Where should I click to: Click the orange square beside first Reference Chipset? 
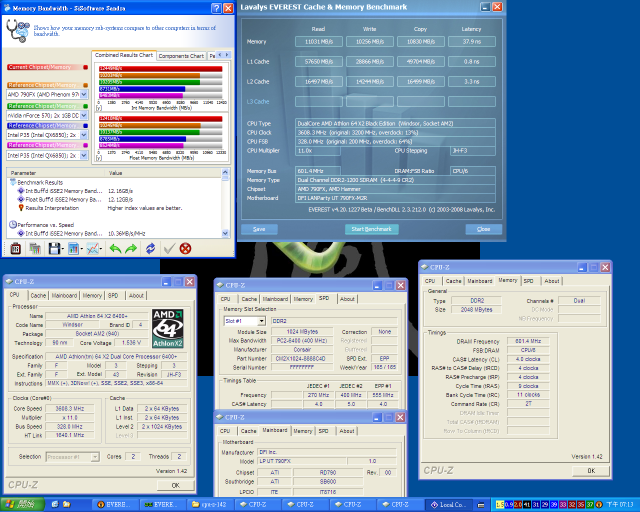85,85
